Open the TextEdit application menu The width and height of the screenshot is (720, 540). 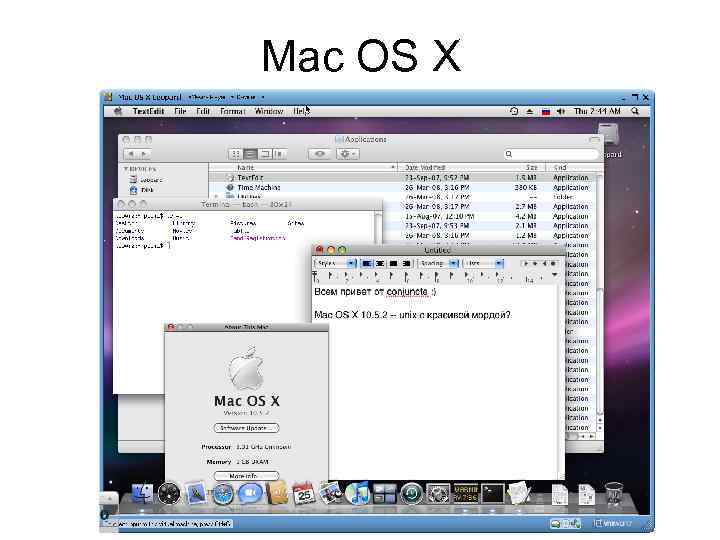148,111
